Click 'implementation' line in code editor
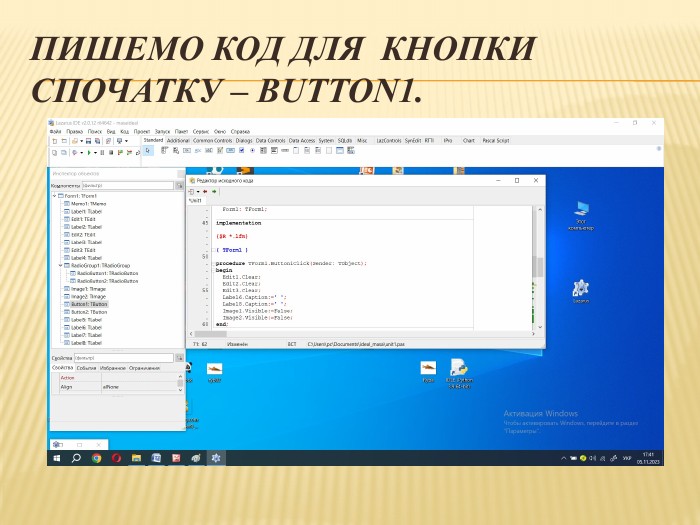 [238, 223]
